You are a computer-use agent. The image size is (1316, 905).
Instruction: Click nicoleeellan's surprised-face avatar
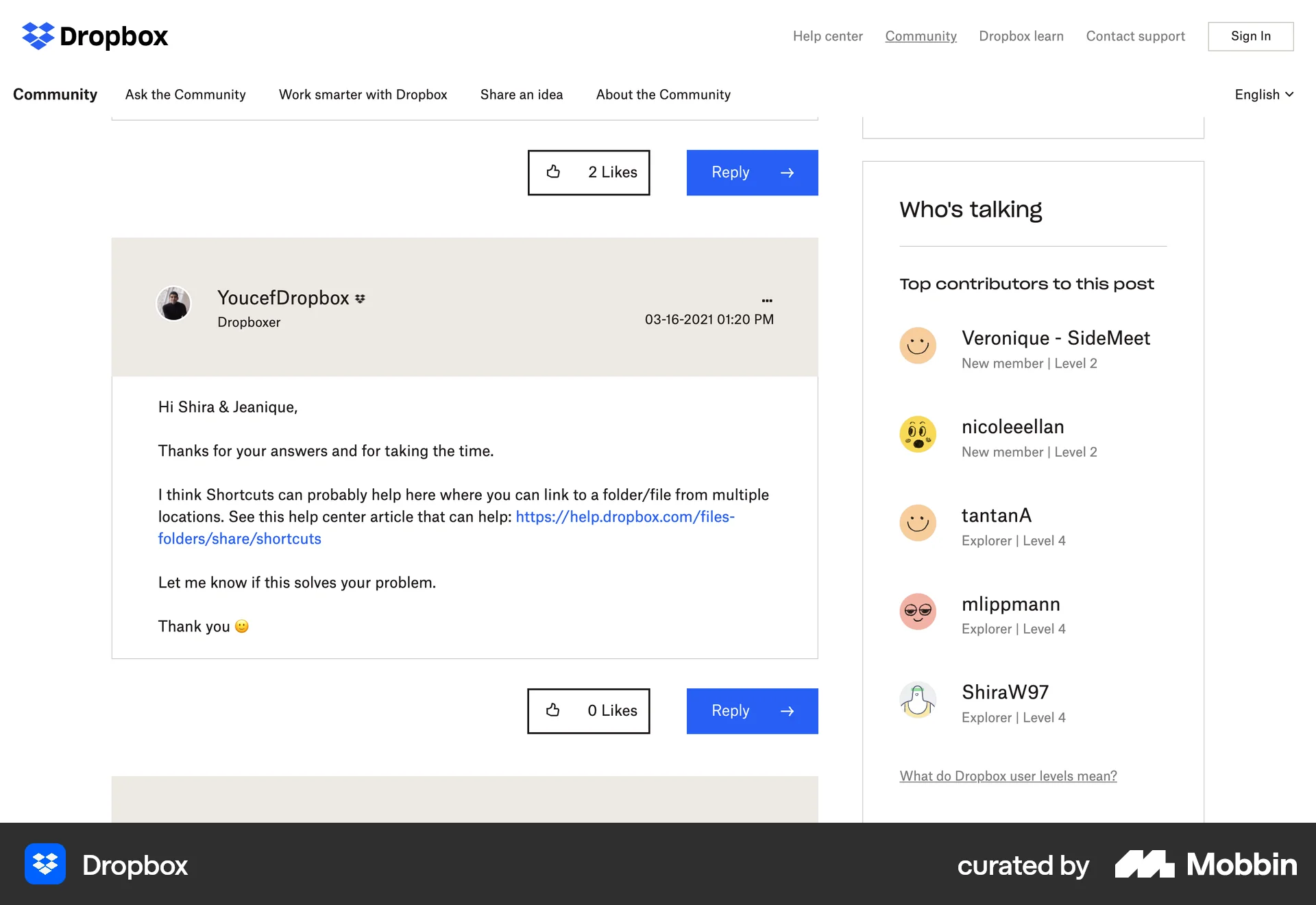[x=918, y=434]
